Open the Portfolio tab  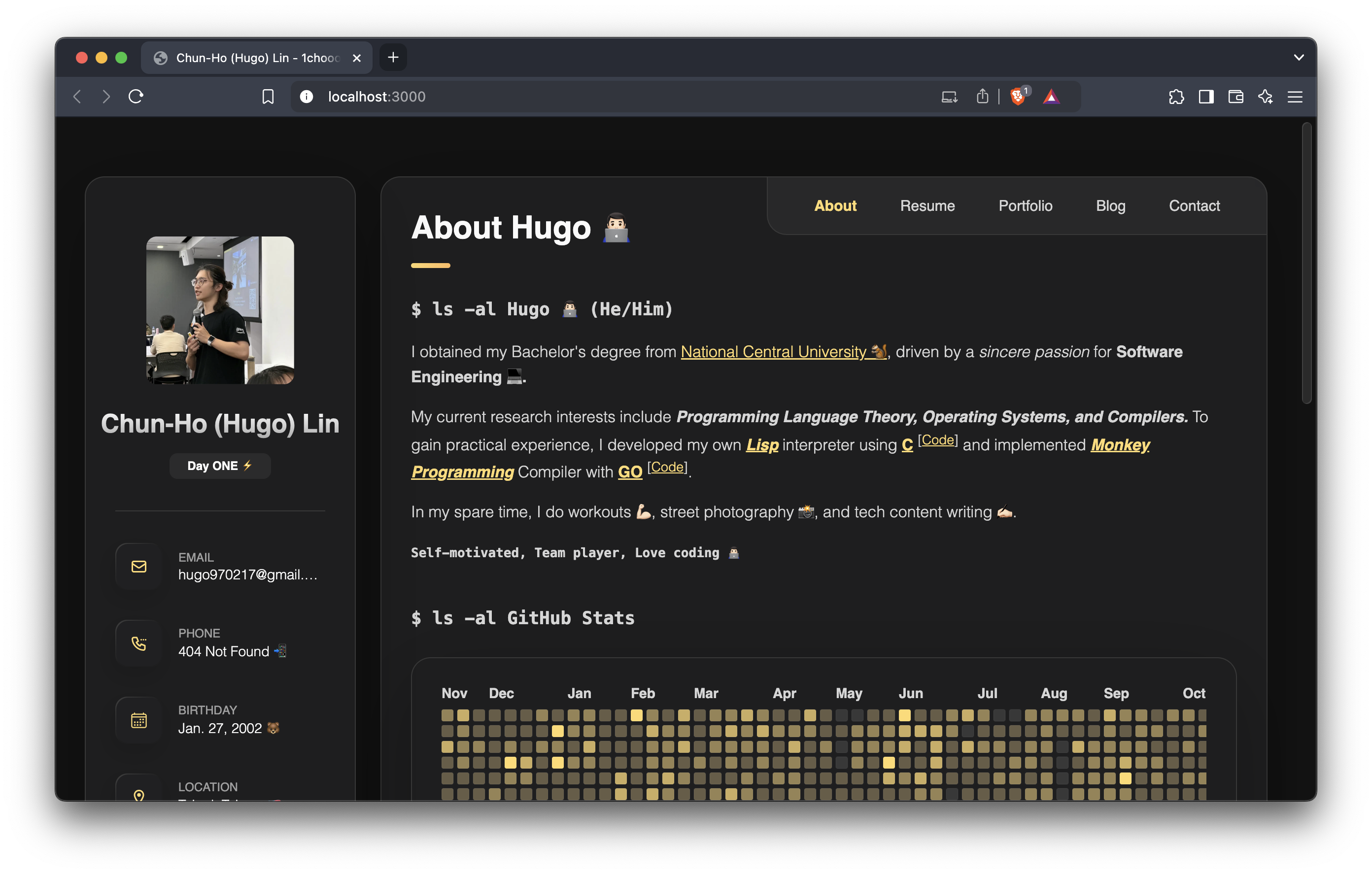click(x=1024, y=206)
